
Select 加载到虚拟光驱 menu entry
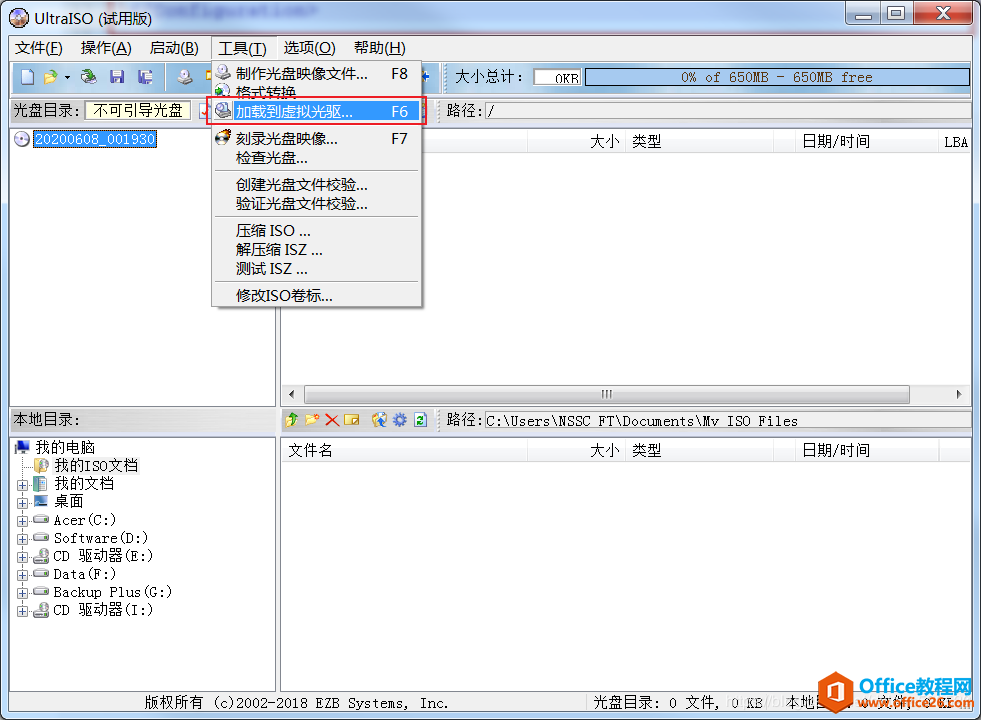coord(294,112)
